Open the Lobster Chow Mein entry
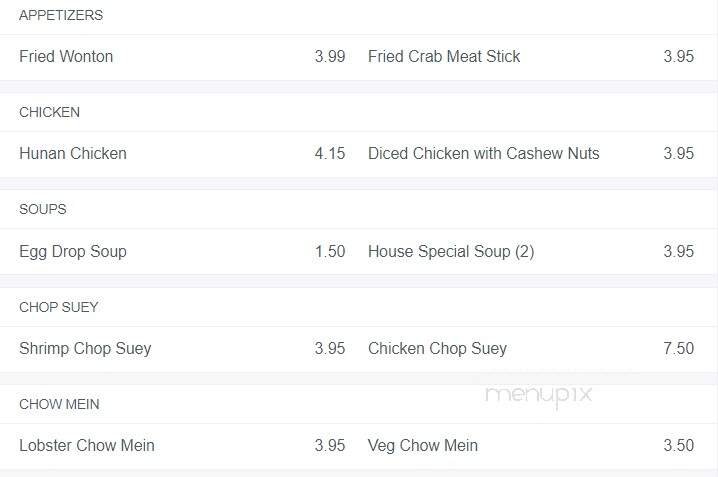 point(87,446)
